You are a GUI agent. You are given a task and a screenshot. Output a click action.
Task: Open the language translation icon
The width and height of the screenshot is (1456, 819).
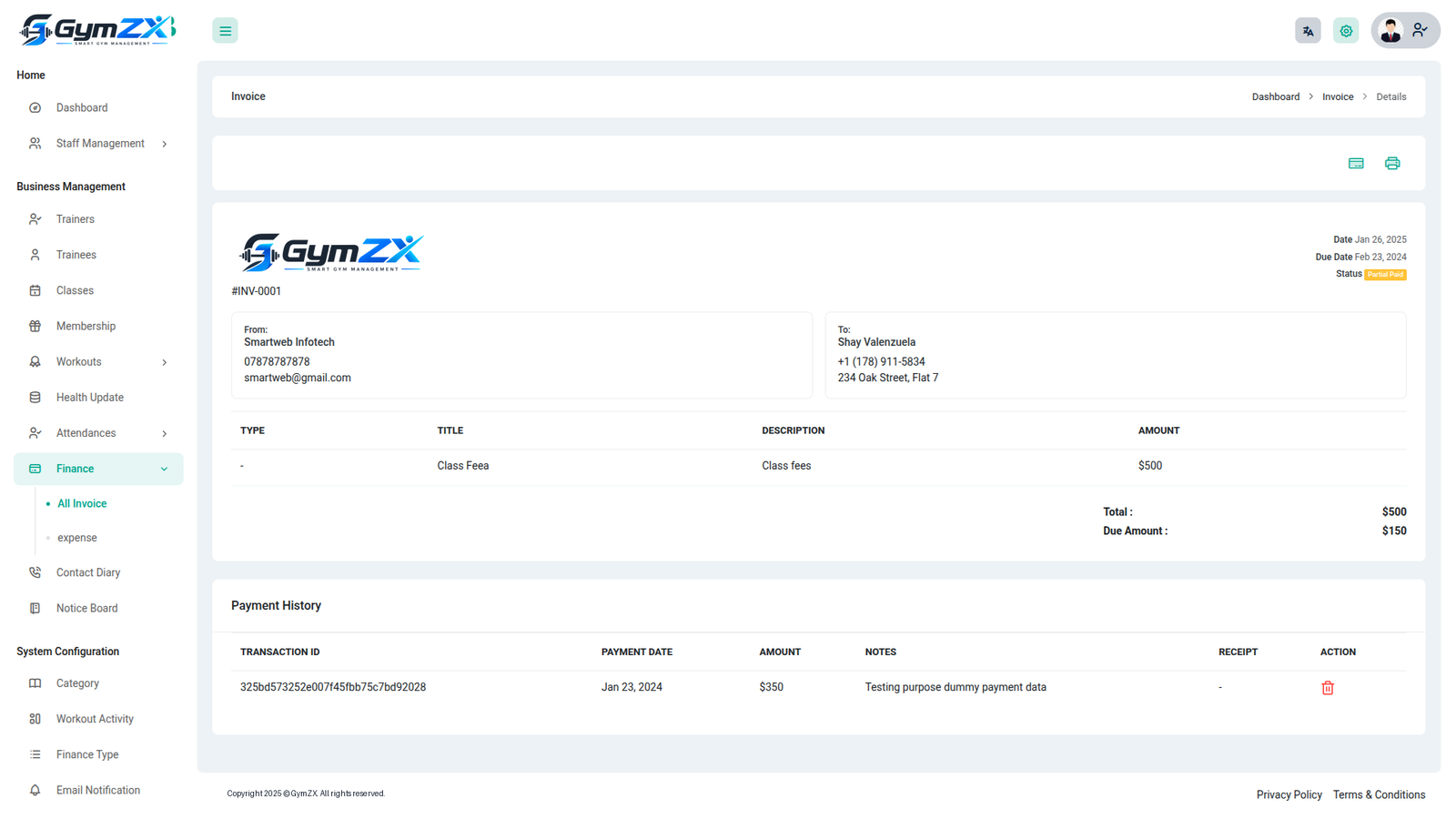pos(1308,31)
